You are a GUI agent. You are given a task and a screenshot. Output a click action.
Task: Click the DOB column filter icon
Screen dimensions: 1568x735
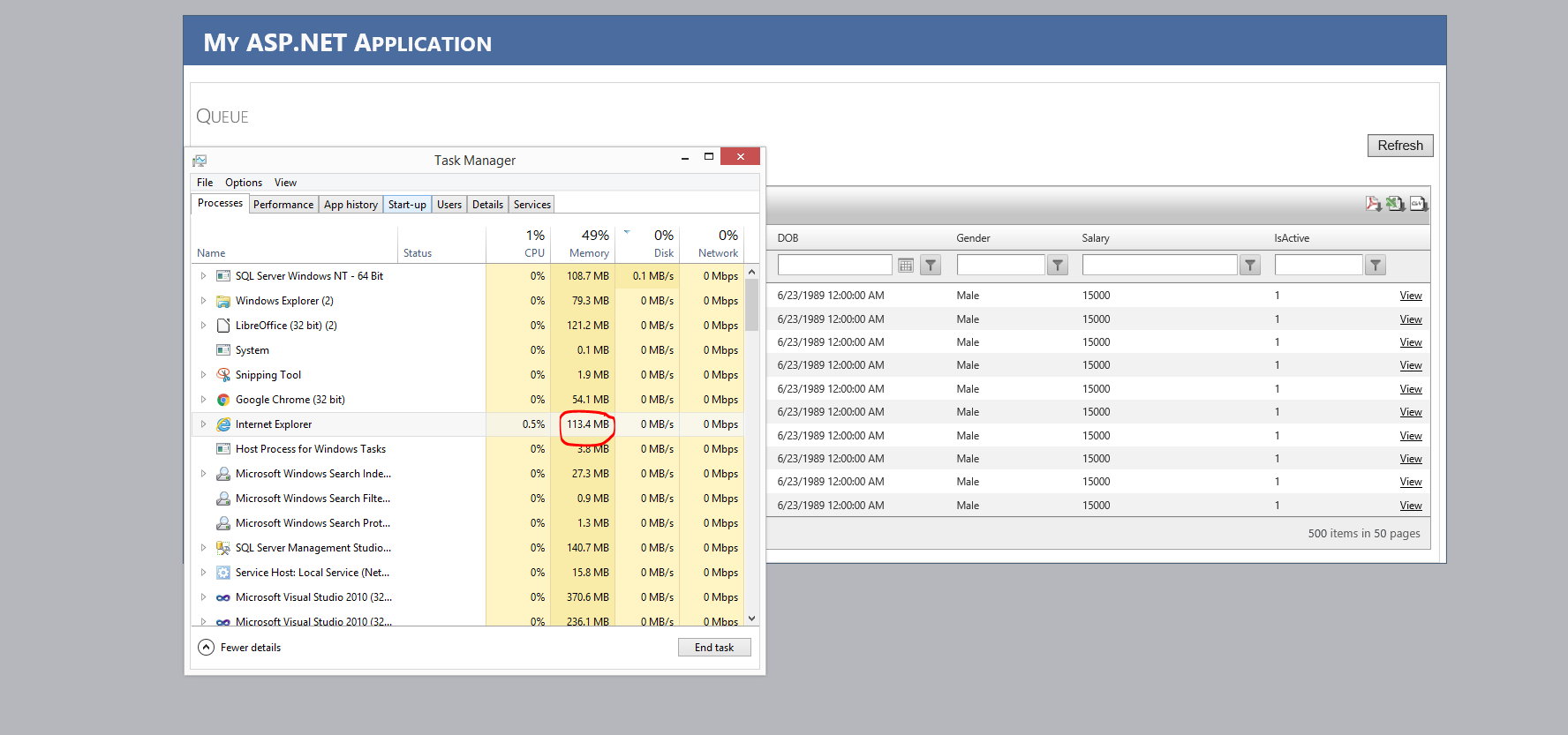point(931,265)
